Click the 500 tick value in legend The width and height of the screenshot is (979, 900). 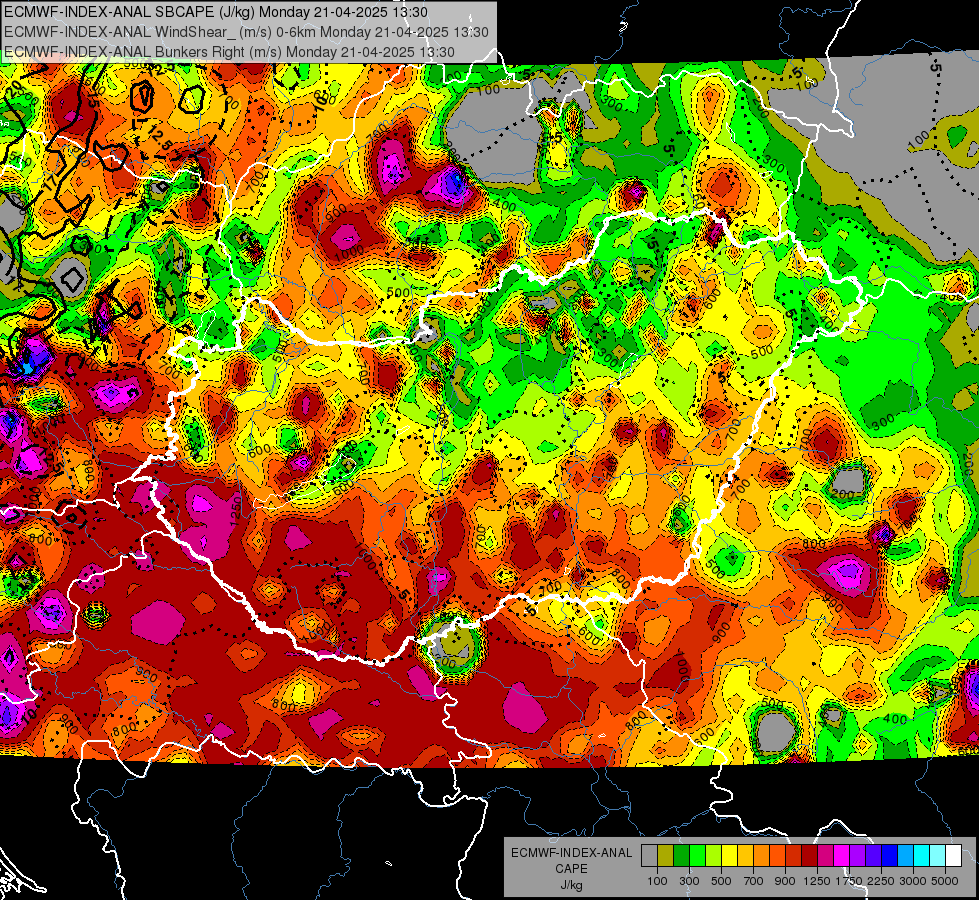pyautogui.click(x=721, y=881)
